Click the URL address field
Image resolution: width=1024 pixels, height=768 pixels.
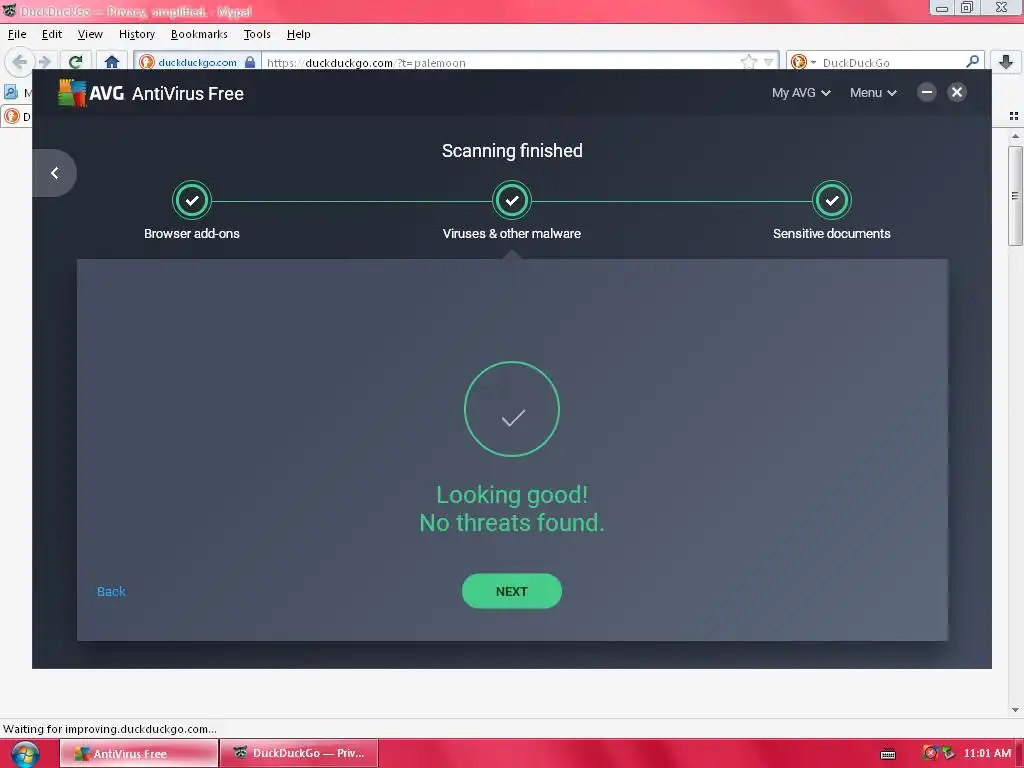tap(500, 63)
